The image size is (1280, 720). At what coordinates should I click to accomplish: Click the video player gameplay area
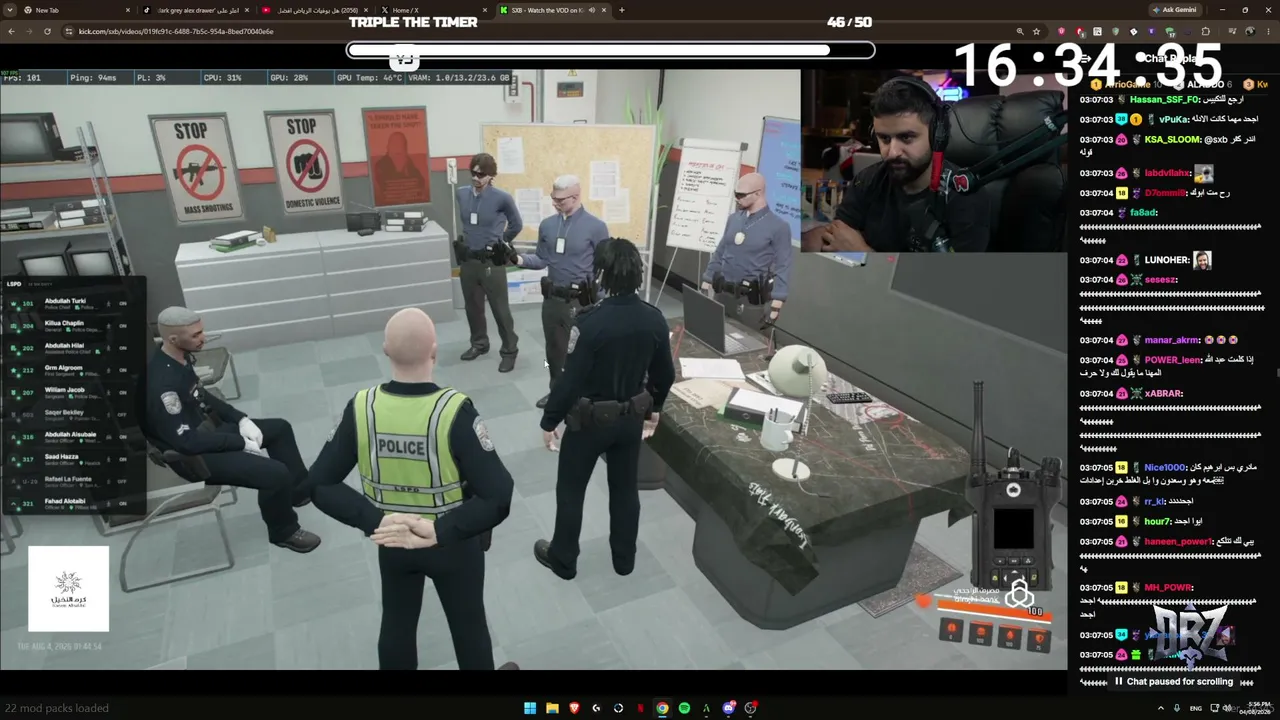(534, 370)
